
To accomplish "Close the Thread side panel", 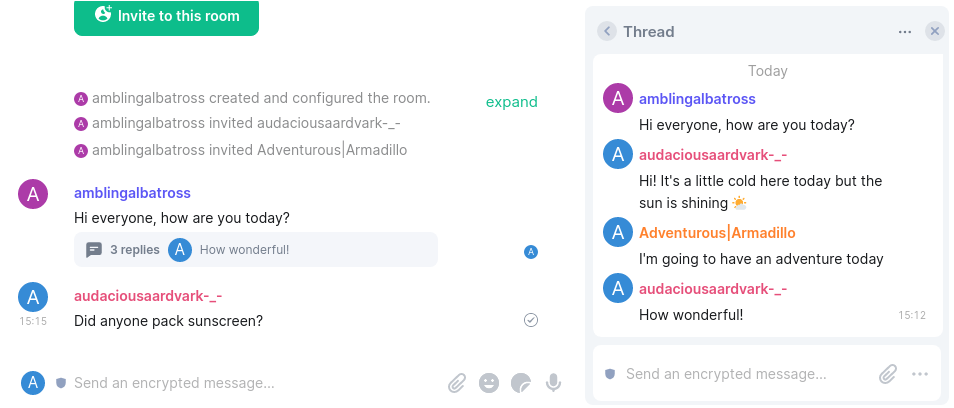I will 935,32.
